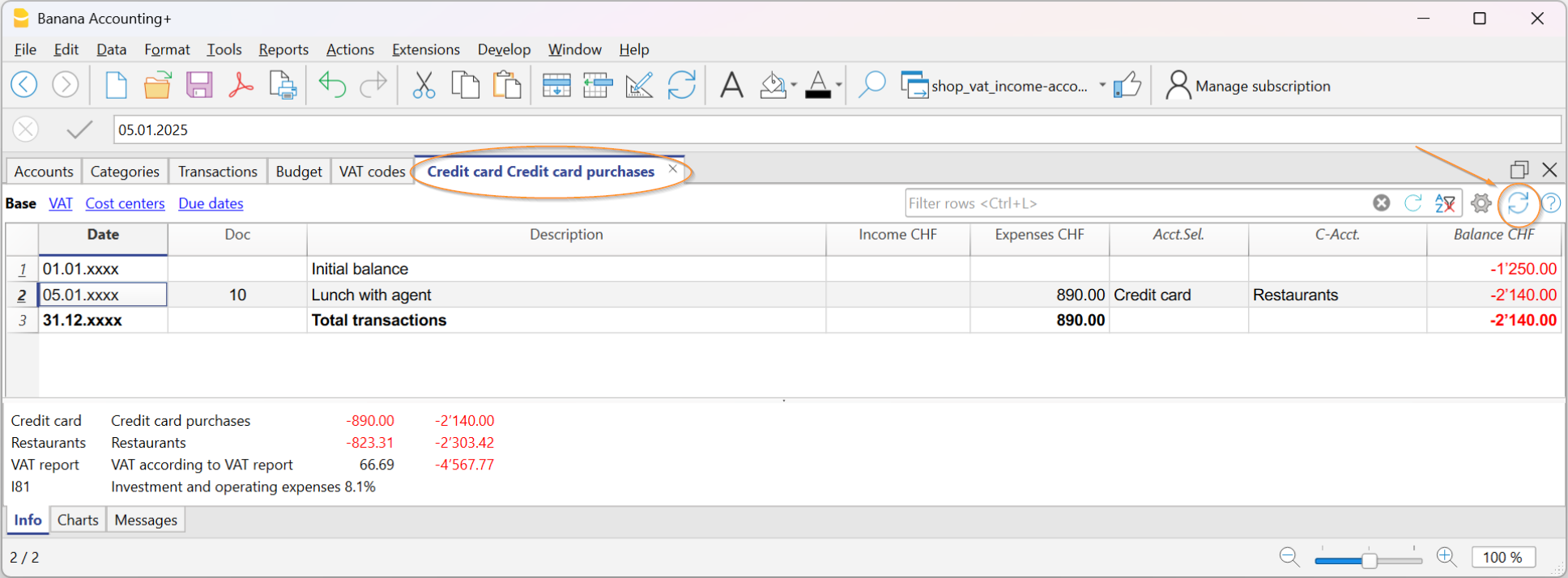This screenshot has height=578, width=1568.
Task: Go back with the Previous arrow icon
Action: [24, 84]
